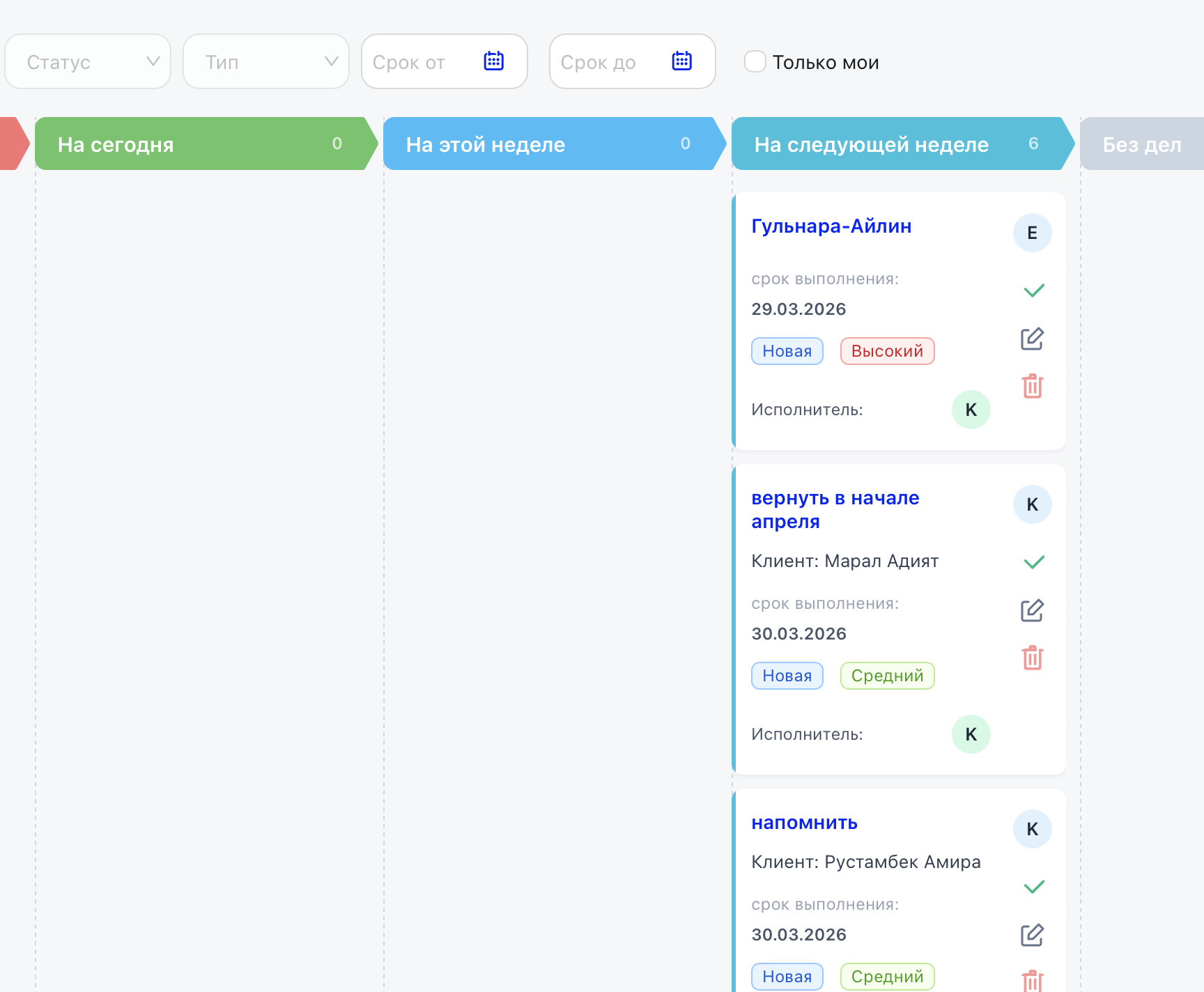
Task: Delete the 'вернуть в начале апреля' task
Action: 1032,658
